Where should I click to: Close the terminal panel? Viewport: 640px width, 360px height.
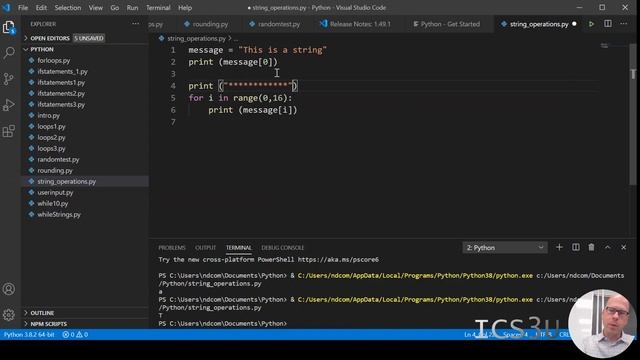[x=624, y=247]
